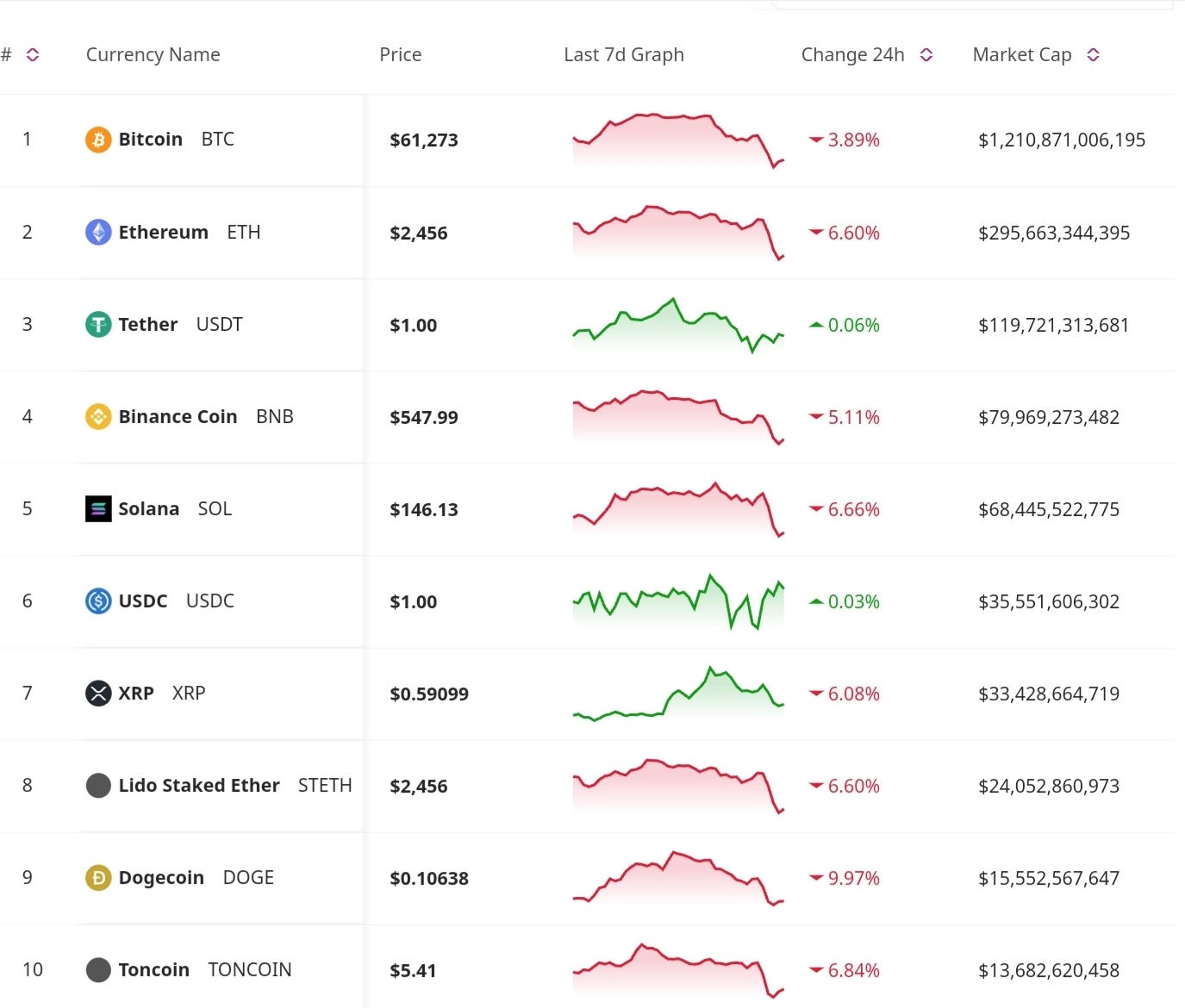The width and height of the screenshot is (1185, 1008).
Task: View XRP's 7-day price graph
Action: (x=678, y=694)
